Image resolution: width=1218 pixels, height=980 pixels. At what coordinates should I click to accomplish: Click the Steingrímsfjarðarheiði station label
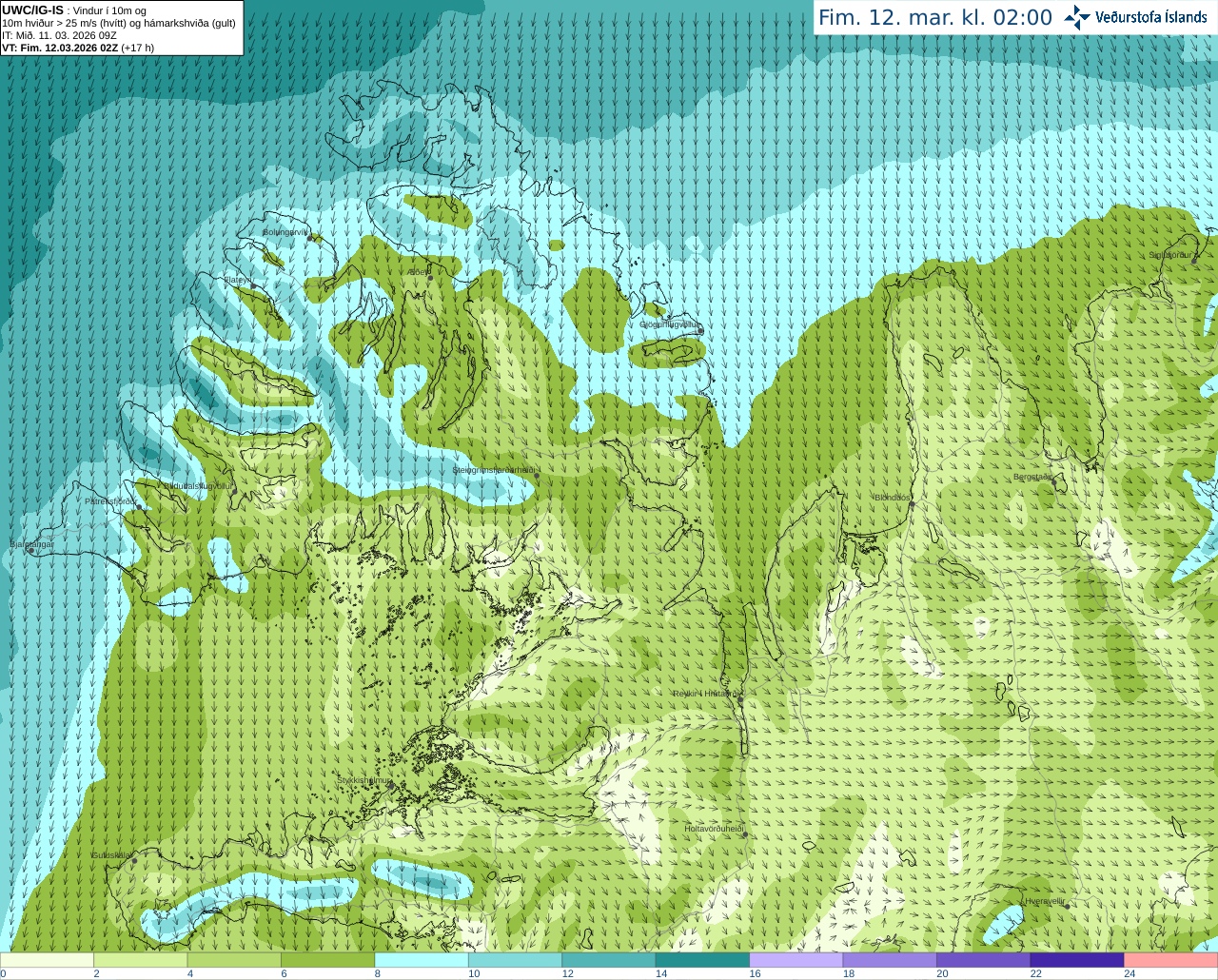click(494, 470)
